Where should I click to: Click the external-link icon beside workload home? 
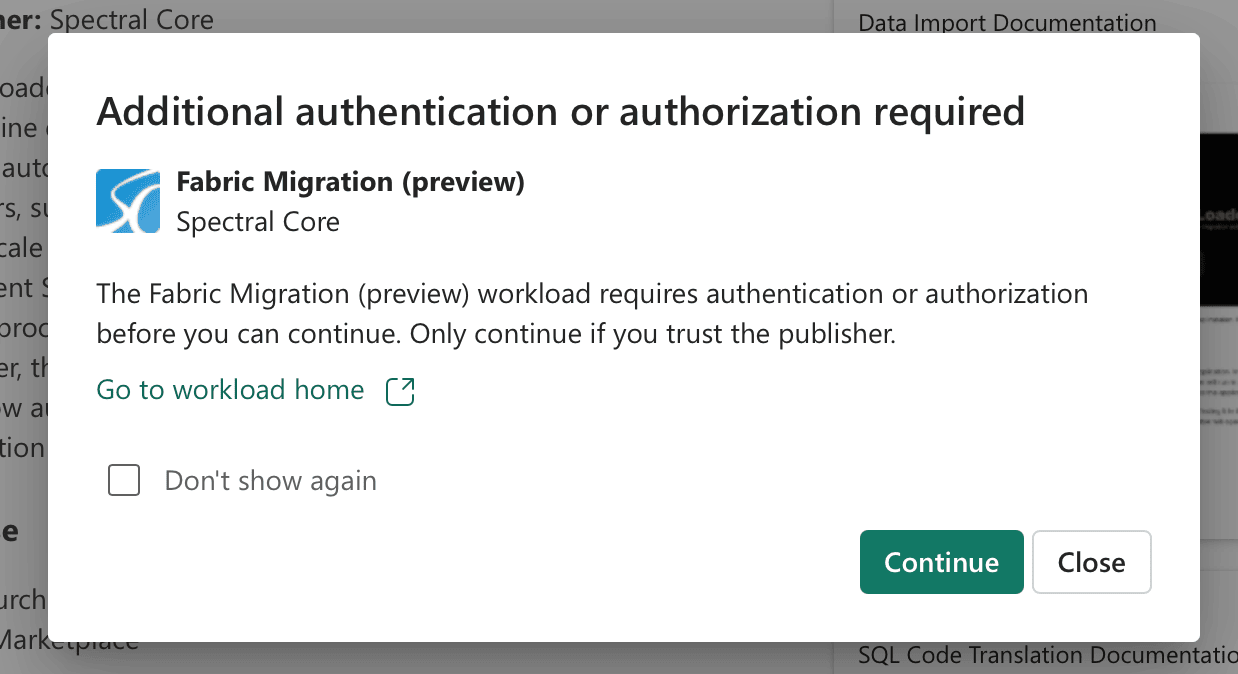(400, 391)
